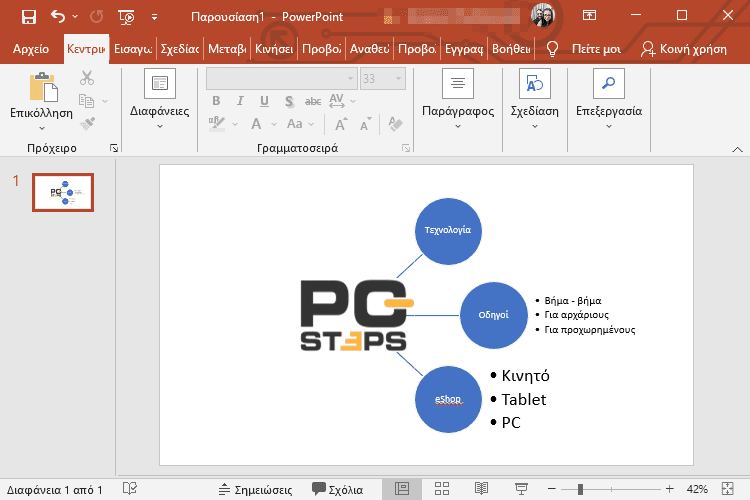This screenshot has height=500, width=750.
Task: Toggle Italic formatting
Action: 240,101
